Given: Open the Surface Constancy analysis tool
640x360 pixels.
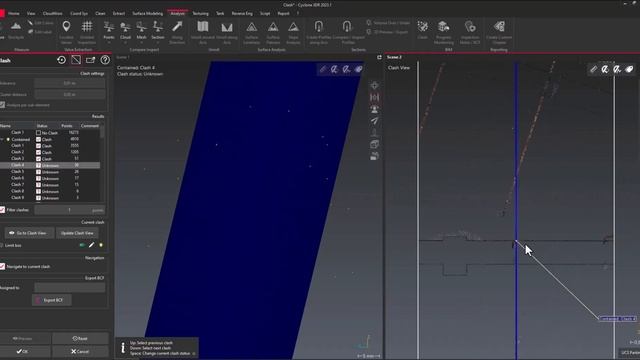Looking at the screenshot, I should tap(251, 32).
